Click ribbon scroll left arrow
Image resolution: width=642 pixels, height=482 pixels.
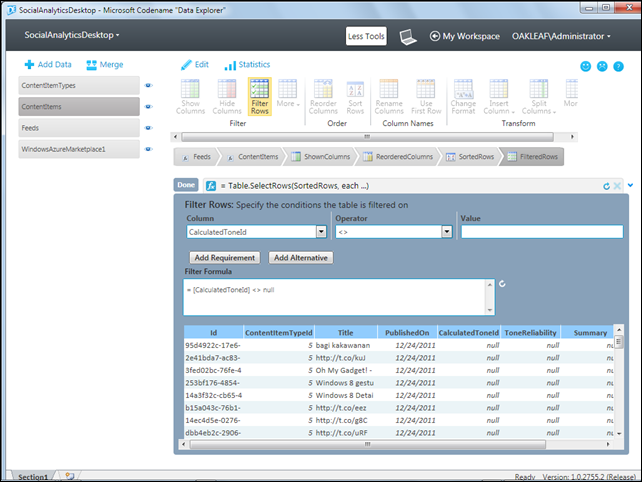(x=175, y=137)
